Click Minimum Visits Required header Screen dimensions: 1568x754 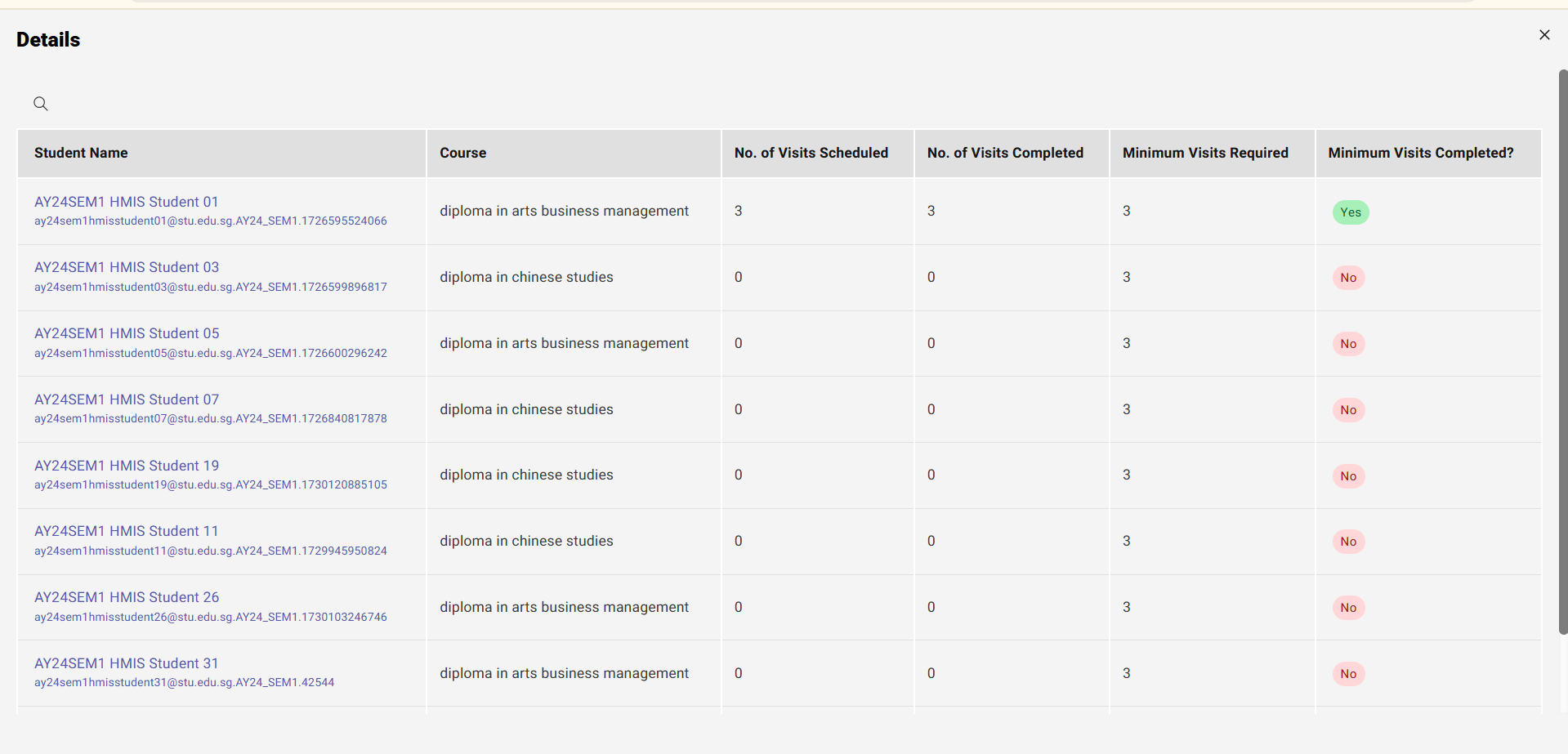pos(1205,153)
